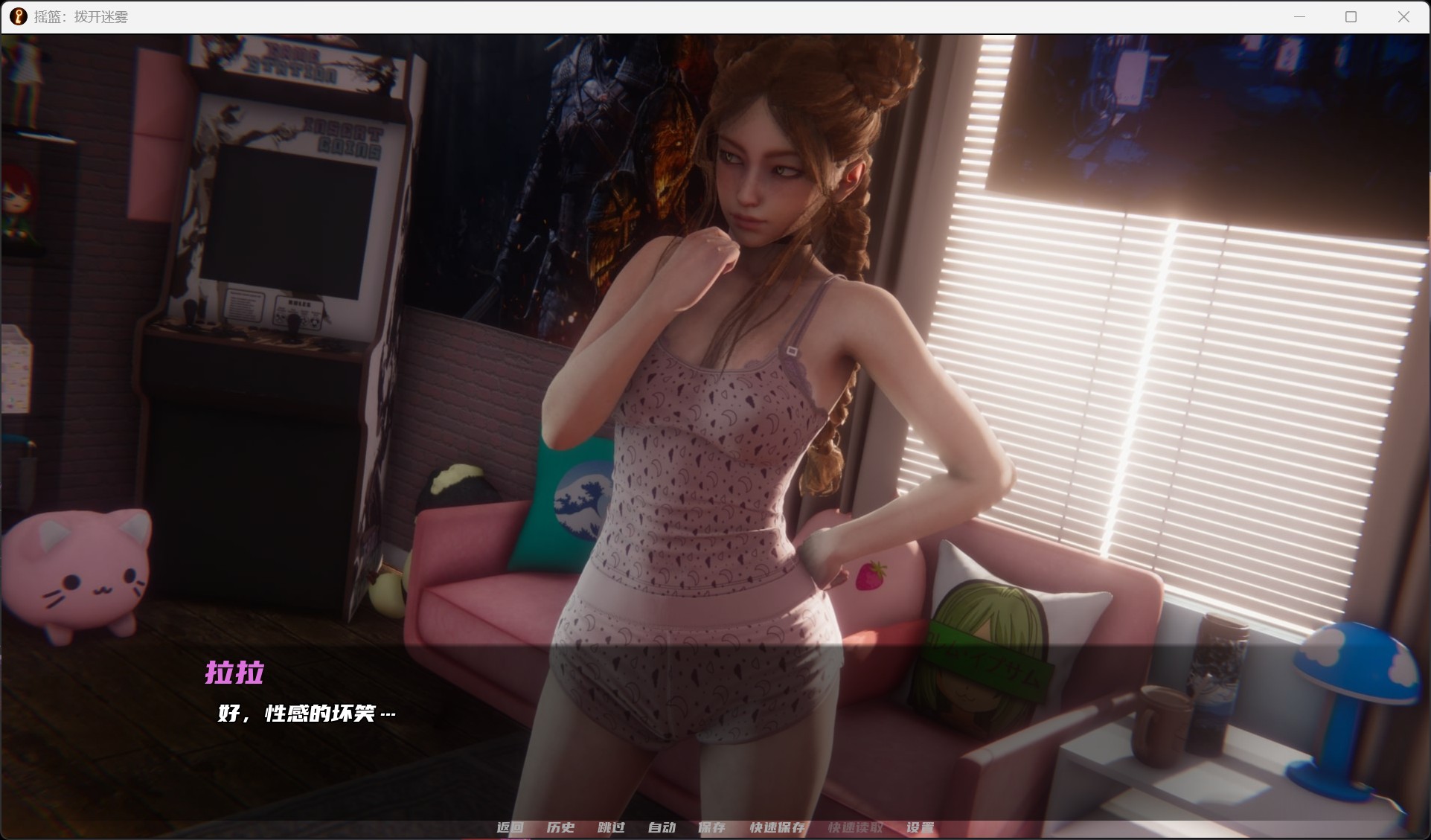The width and height of the screenshot is (1431, 840).
Task: Toggle 跳过 (Skip) mode
Action: 611,827
